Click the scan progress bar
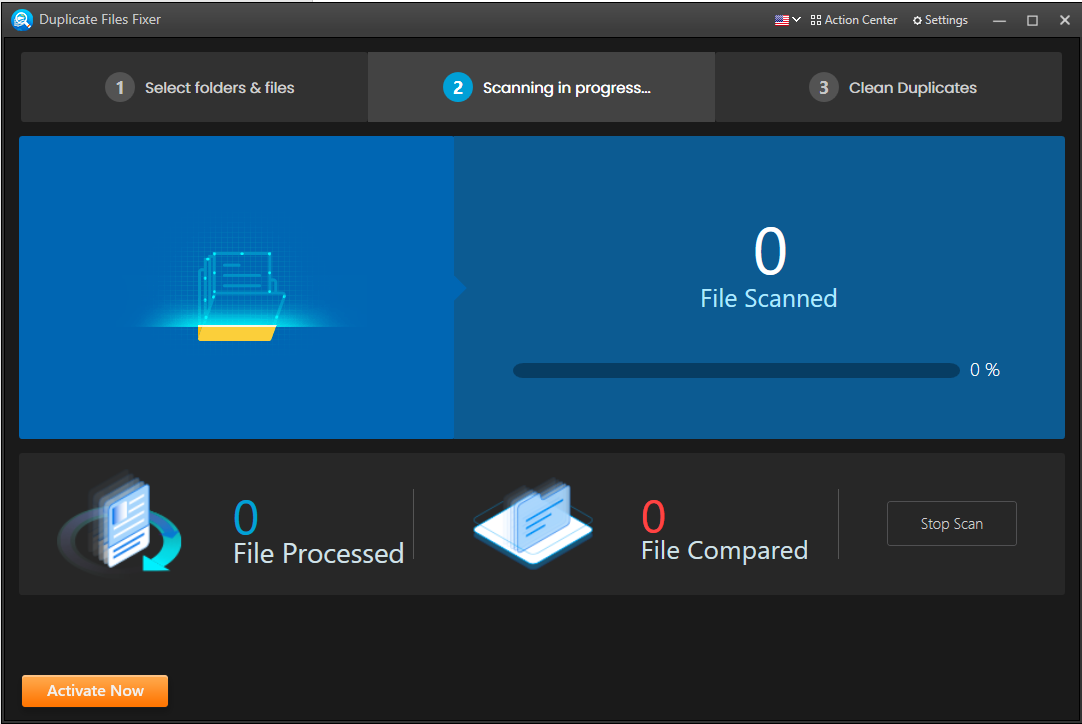The image size is (1082, 724). 736,371
